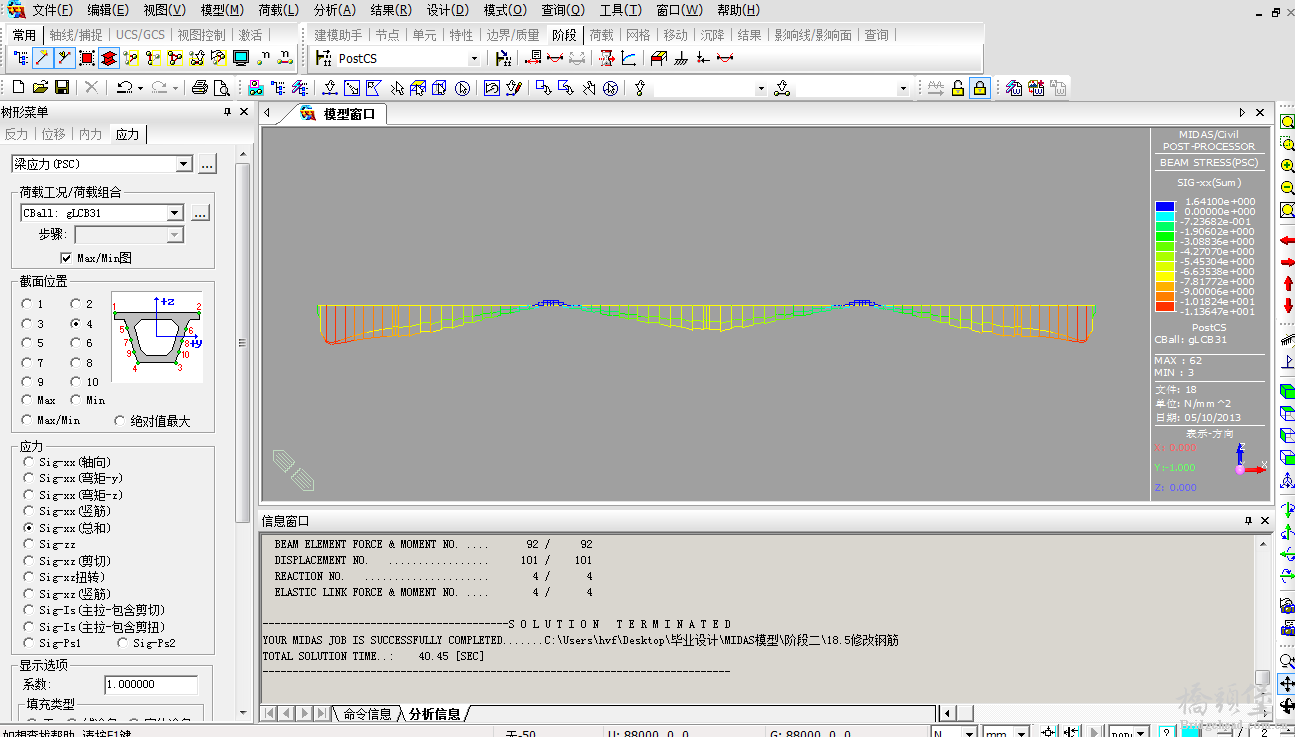The height and width of the screenshot is (737, 1295).
Task: Click the ... button beside 梁应力(PSC)
Action: pyautogui.click(x=207, y=164)
